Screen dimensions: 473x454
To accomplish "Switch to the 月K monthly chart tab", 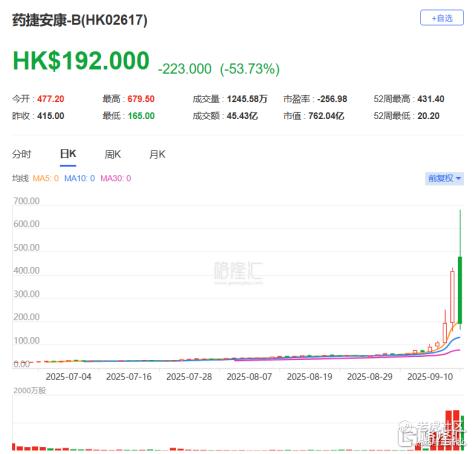I will click(x=157, y=154).
